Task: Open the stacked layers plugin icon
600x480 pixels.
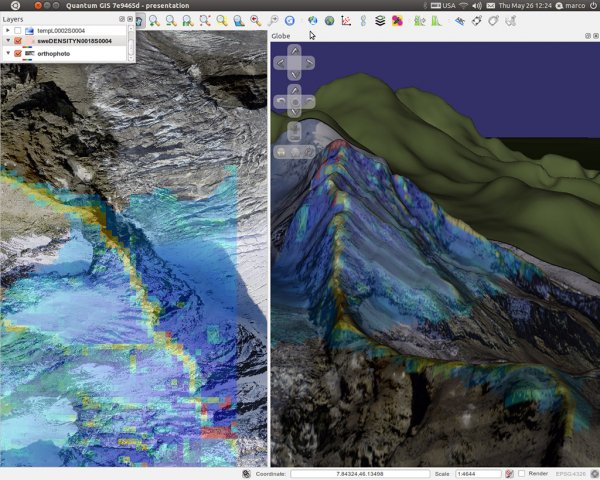Action: [380, 21]
